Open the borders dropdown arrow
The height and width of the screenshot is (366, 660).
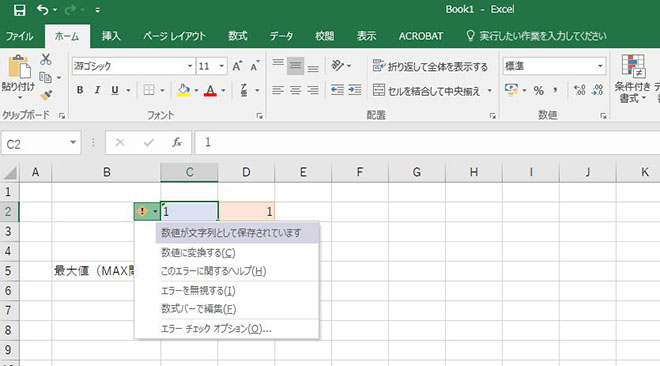point(162,90)
